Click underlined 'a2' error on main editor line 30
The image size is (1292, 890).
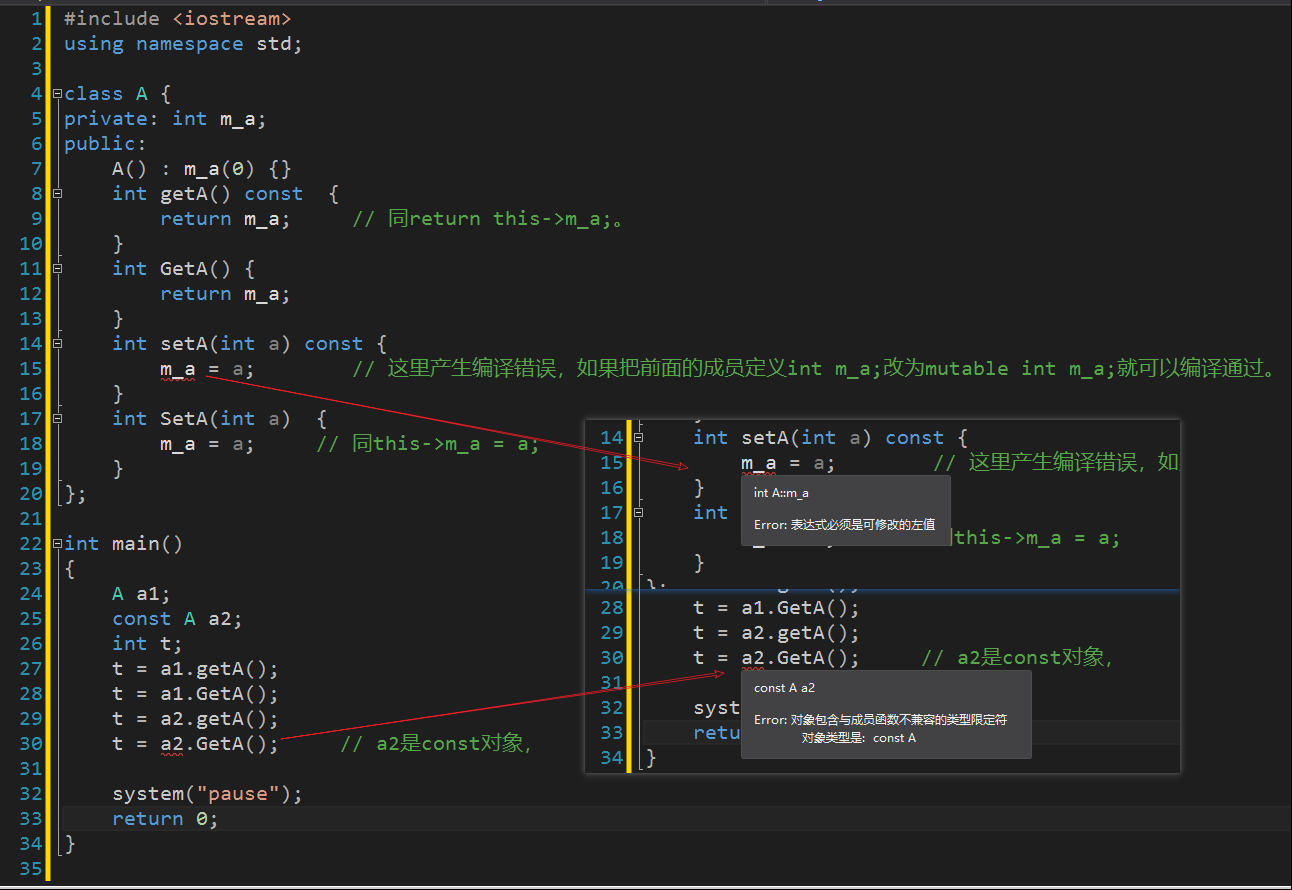[172, 744]
